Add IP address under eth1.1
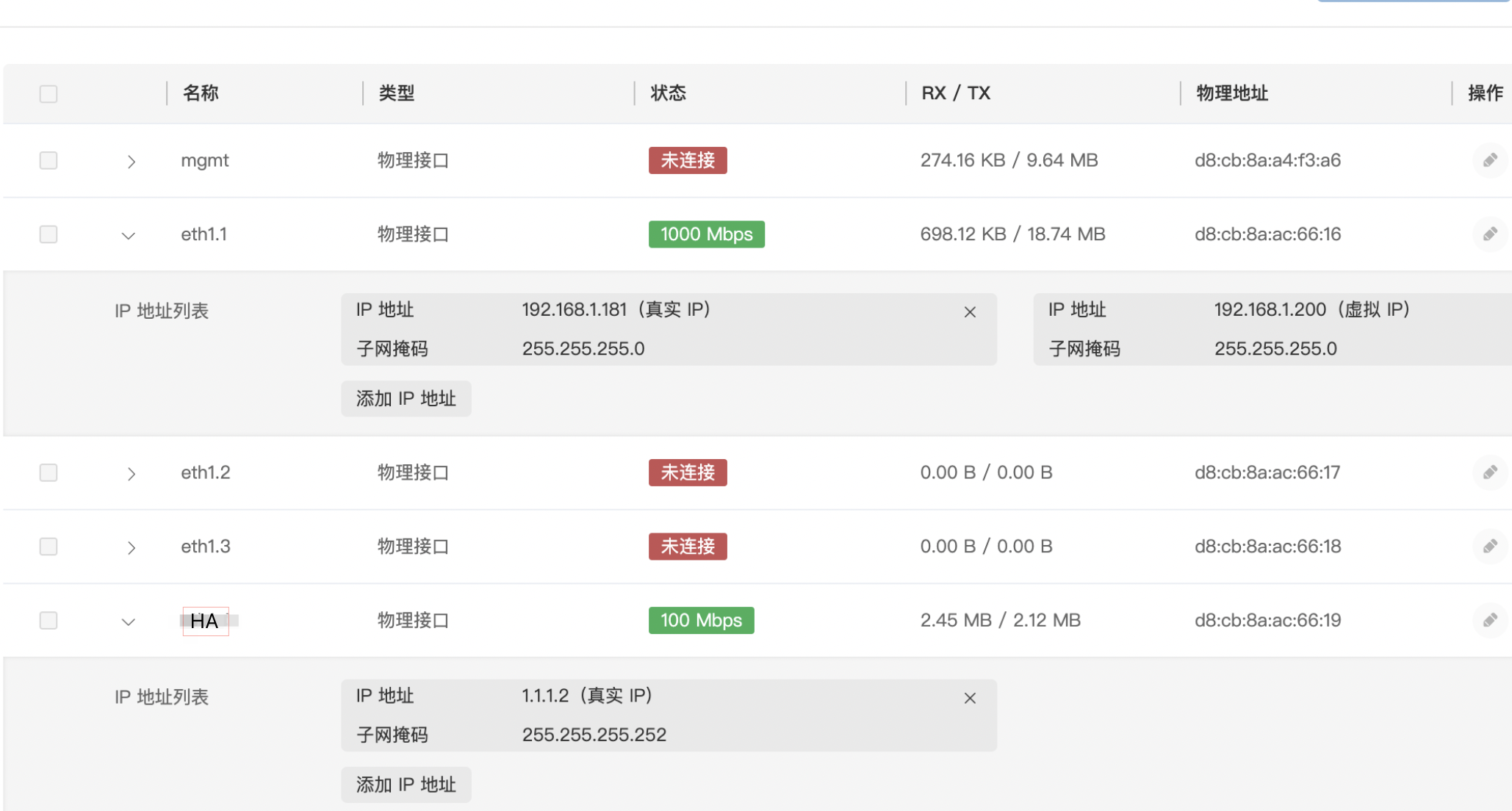The image size is (1512, 811). [406, 398]
